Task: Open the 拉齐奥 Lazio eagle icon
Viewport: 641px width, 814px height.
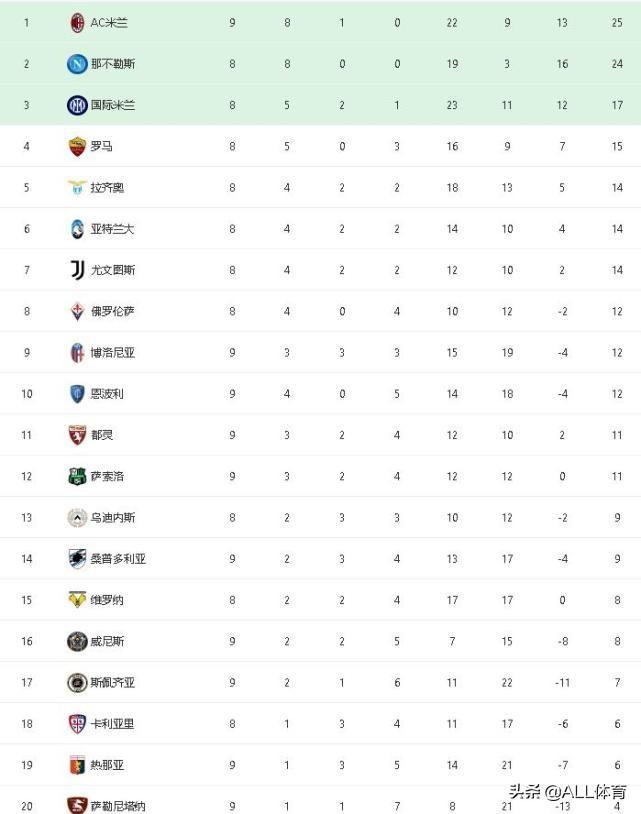Action: 77,187
